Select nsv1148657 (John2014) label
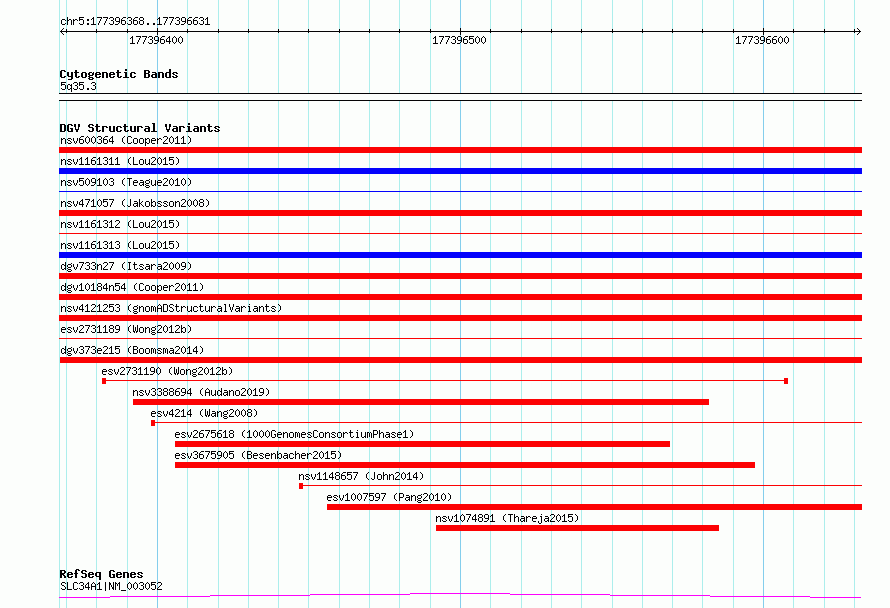This screenshot has height=608, width=890. [361, 476]
